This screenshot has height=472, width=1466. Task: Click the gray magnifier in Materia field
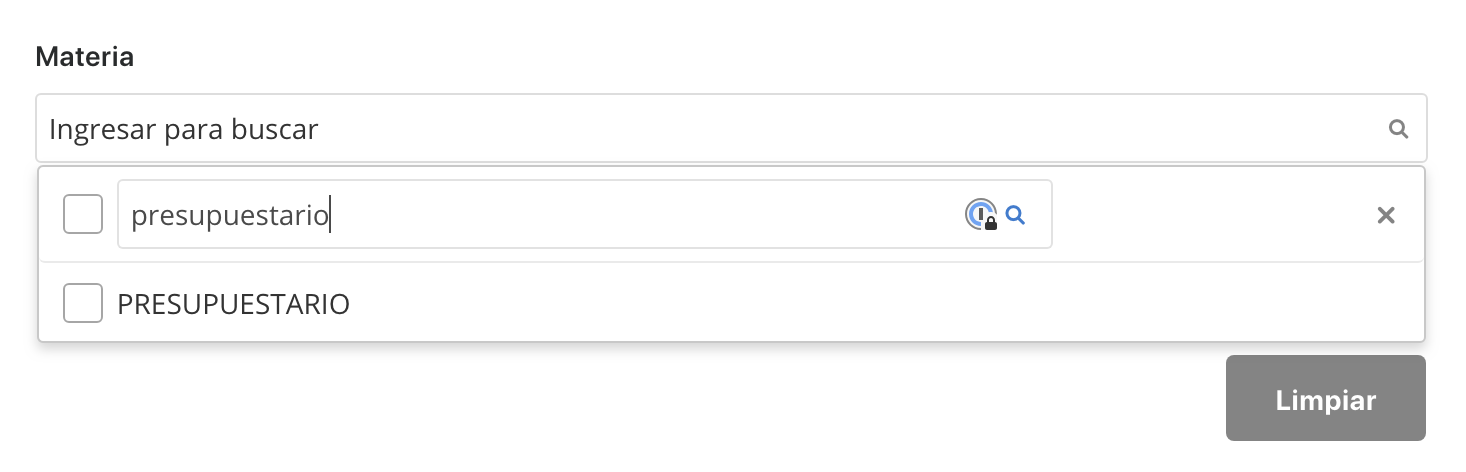tap(1399, 128)
